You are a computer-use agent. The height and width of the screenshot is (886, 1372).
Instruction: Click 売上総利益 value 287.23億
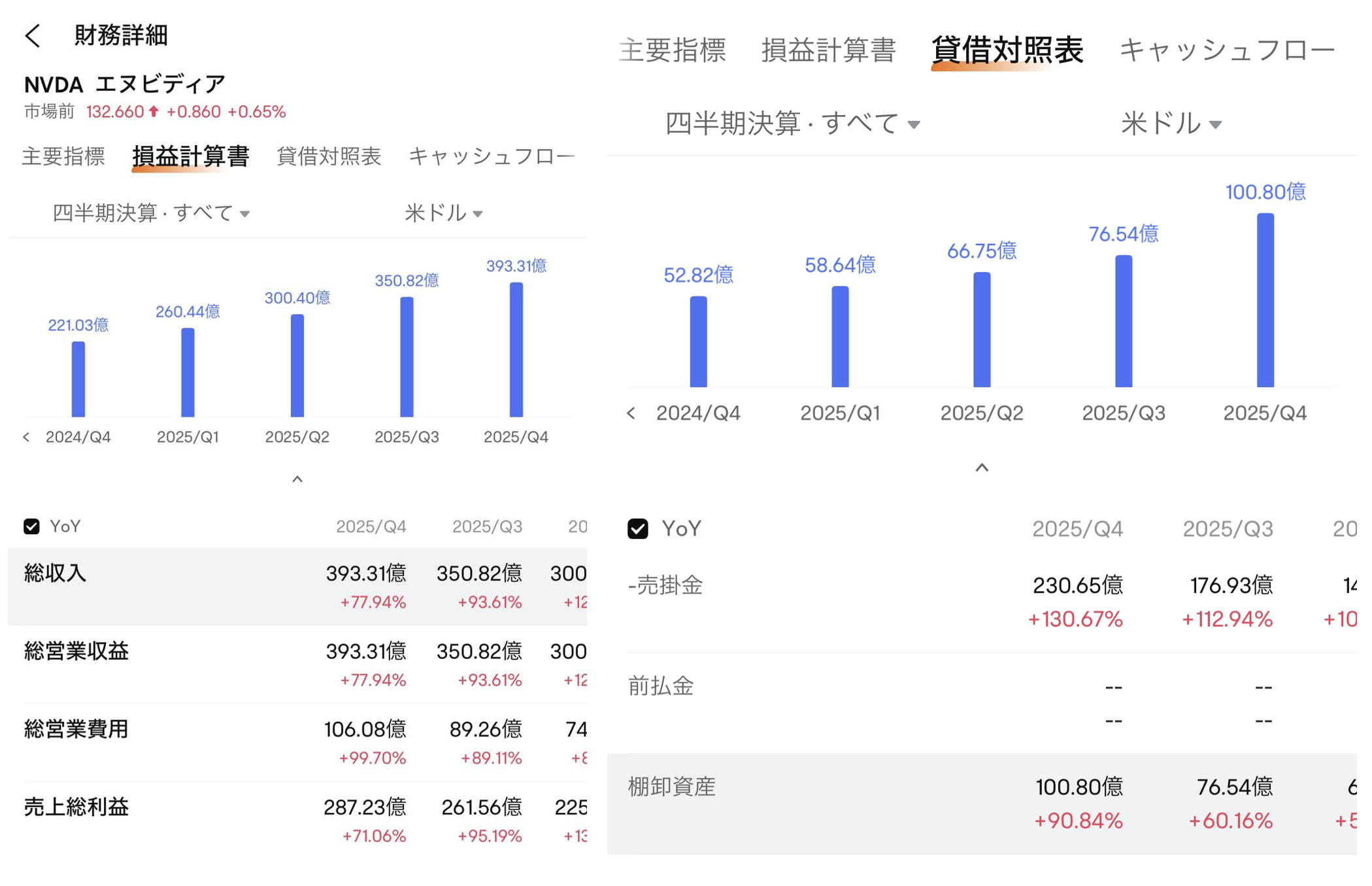pos(365,807)
